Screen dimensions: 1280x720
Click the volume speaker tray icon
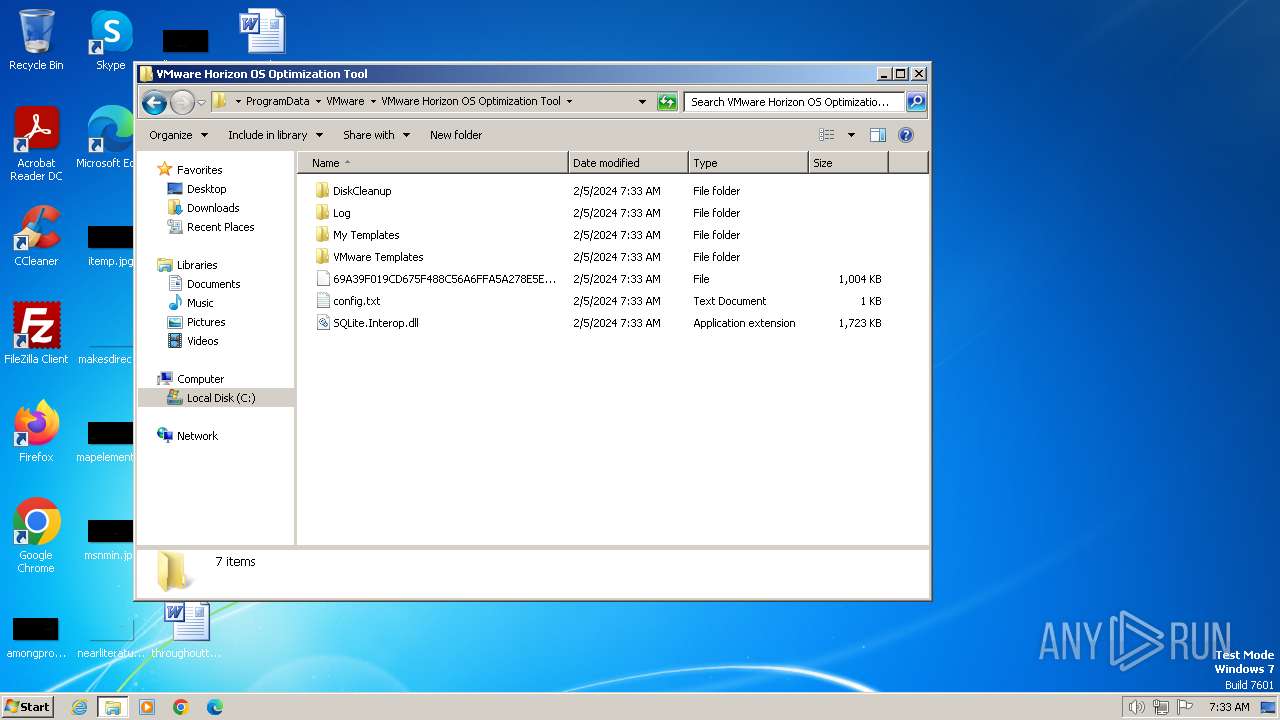coord(1136,707)
